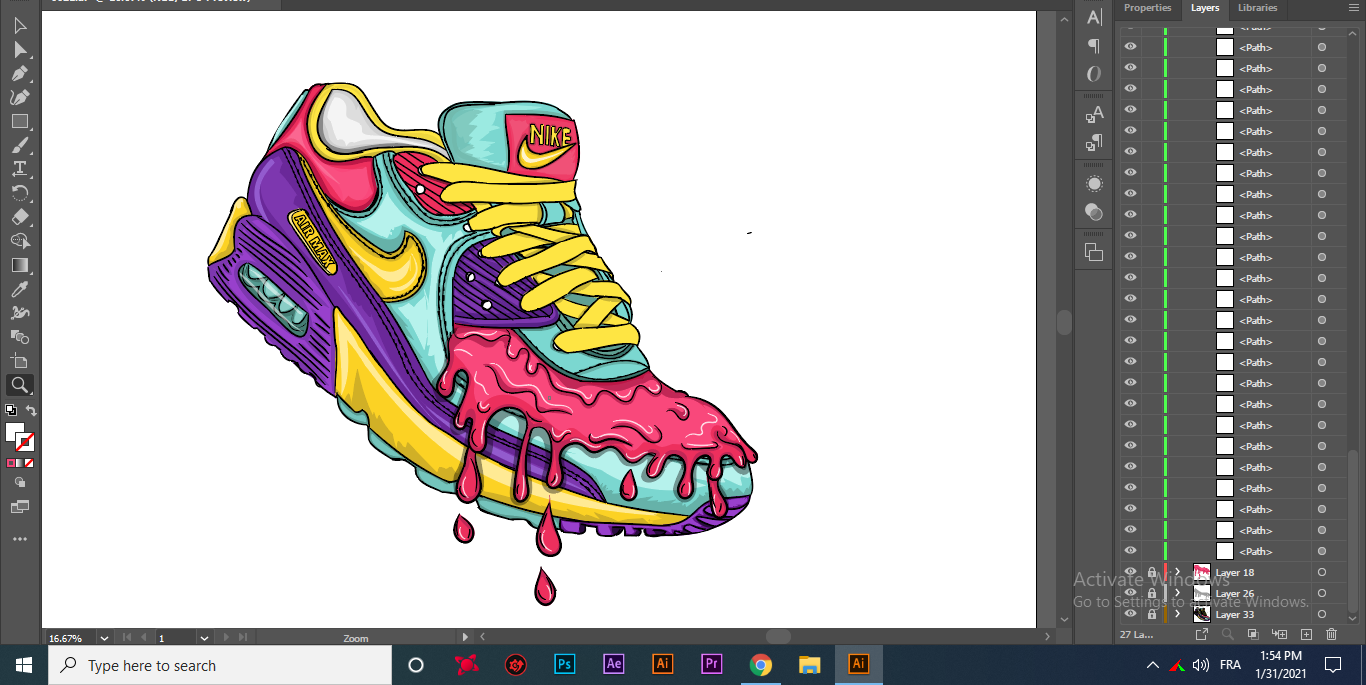The image size is (1366, 685).
Task: Go to the first artboard button
Action: pyautogui.click(x=126, y=638)
